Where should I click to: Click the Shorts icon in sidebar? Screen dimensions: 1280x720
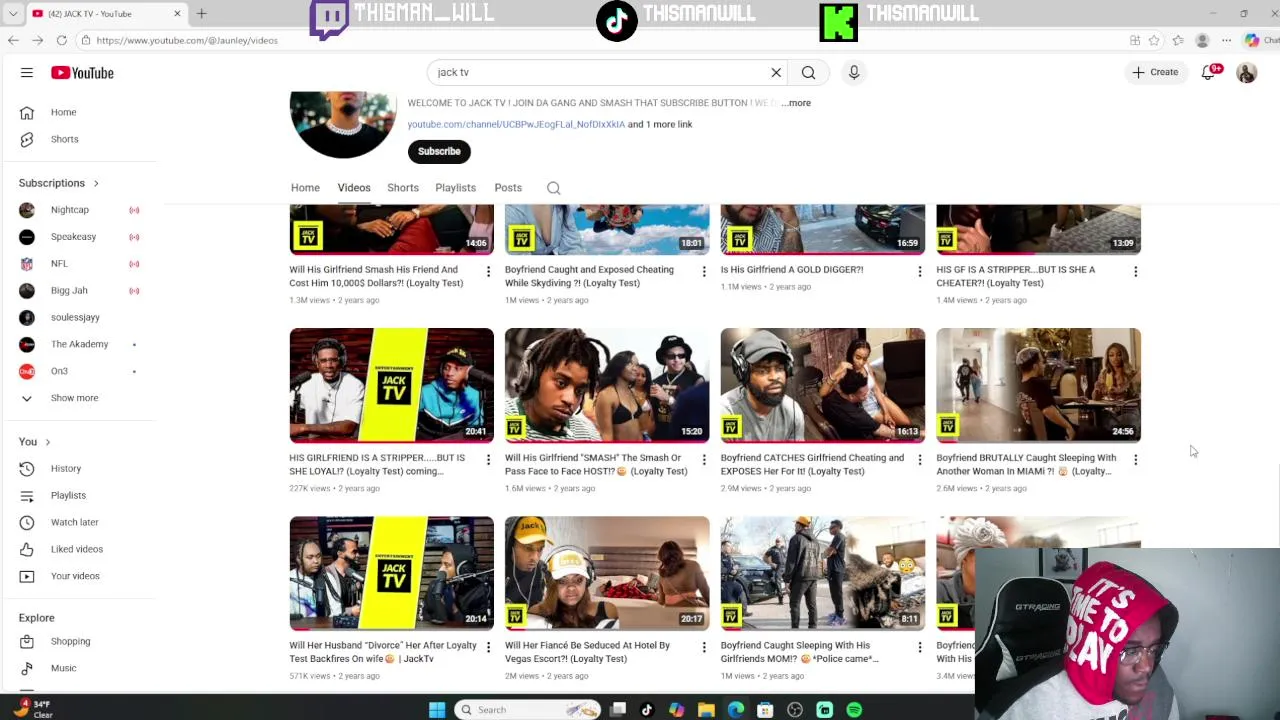pos(27,139)
